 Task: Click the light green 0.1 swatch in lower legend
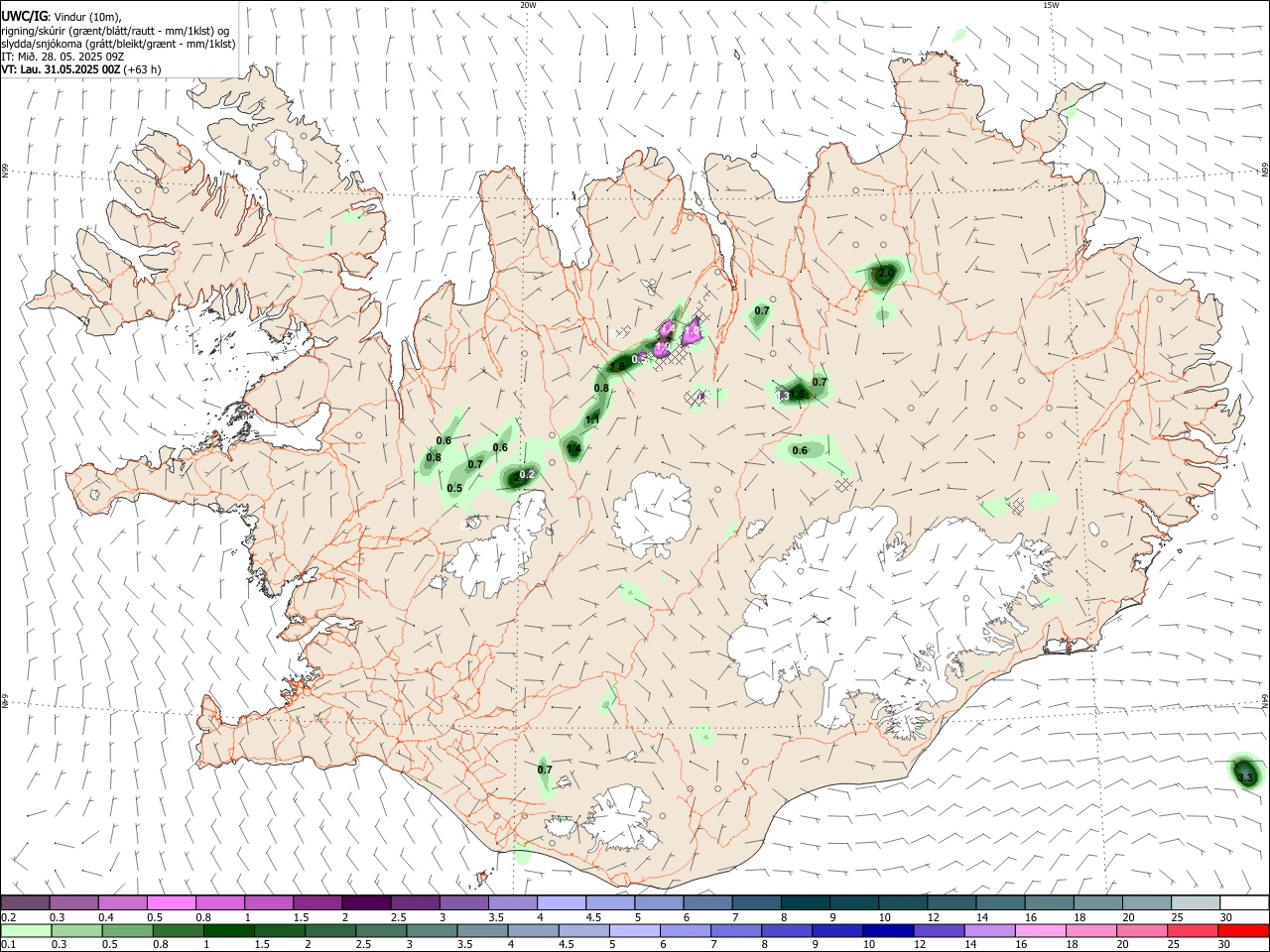(25, 930)
